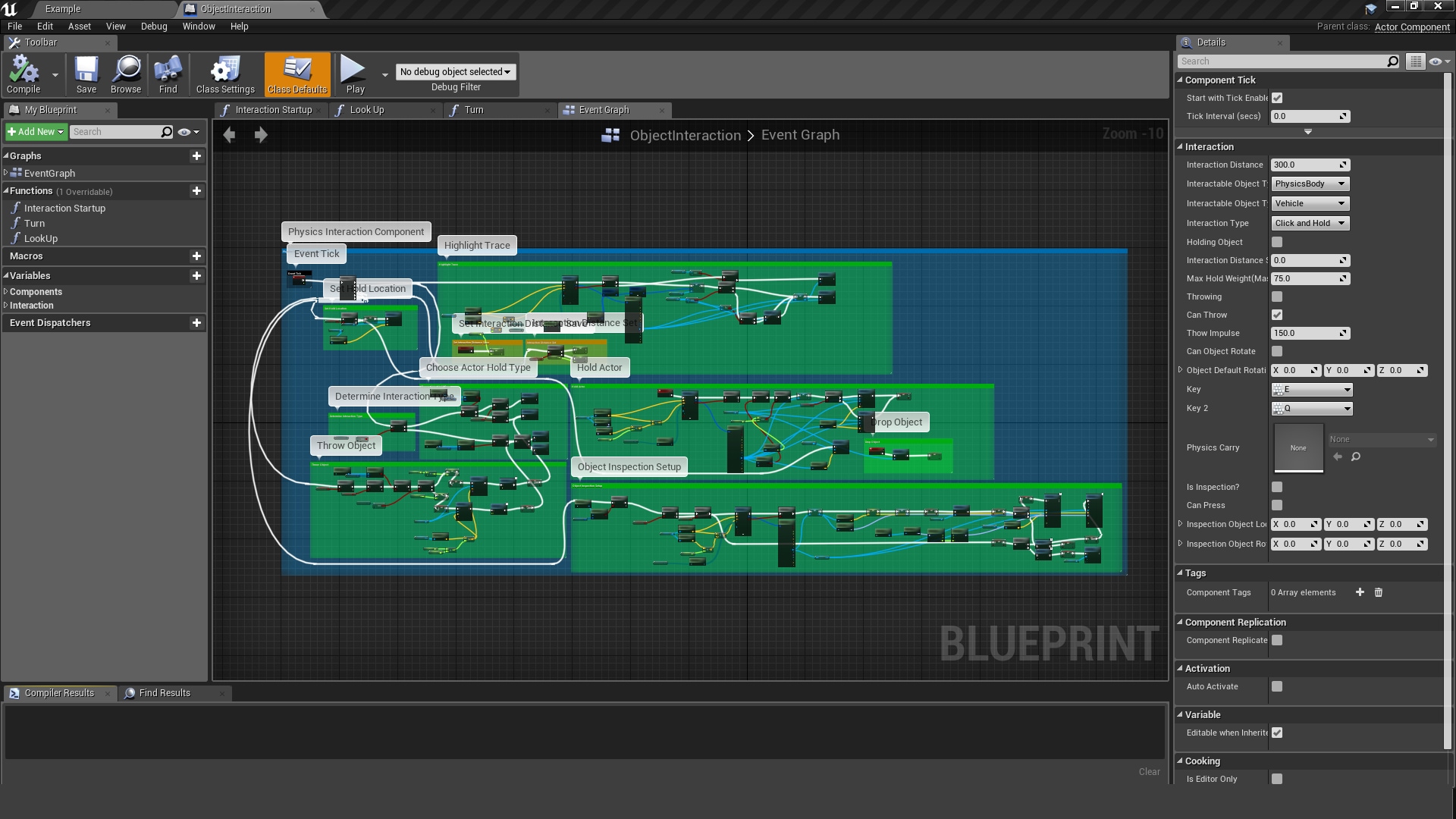The image size is (1456, 819).
Task: Add an element to Component Tags
Action: click(x=1360, y=592)
